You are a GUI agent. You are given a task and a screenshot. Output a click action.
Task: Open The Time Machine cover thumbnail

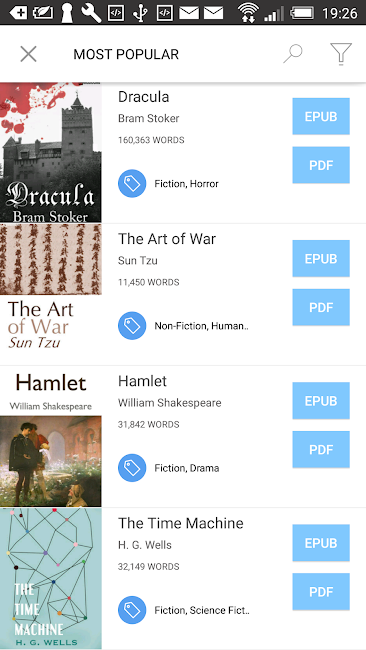point(51,579)
